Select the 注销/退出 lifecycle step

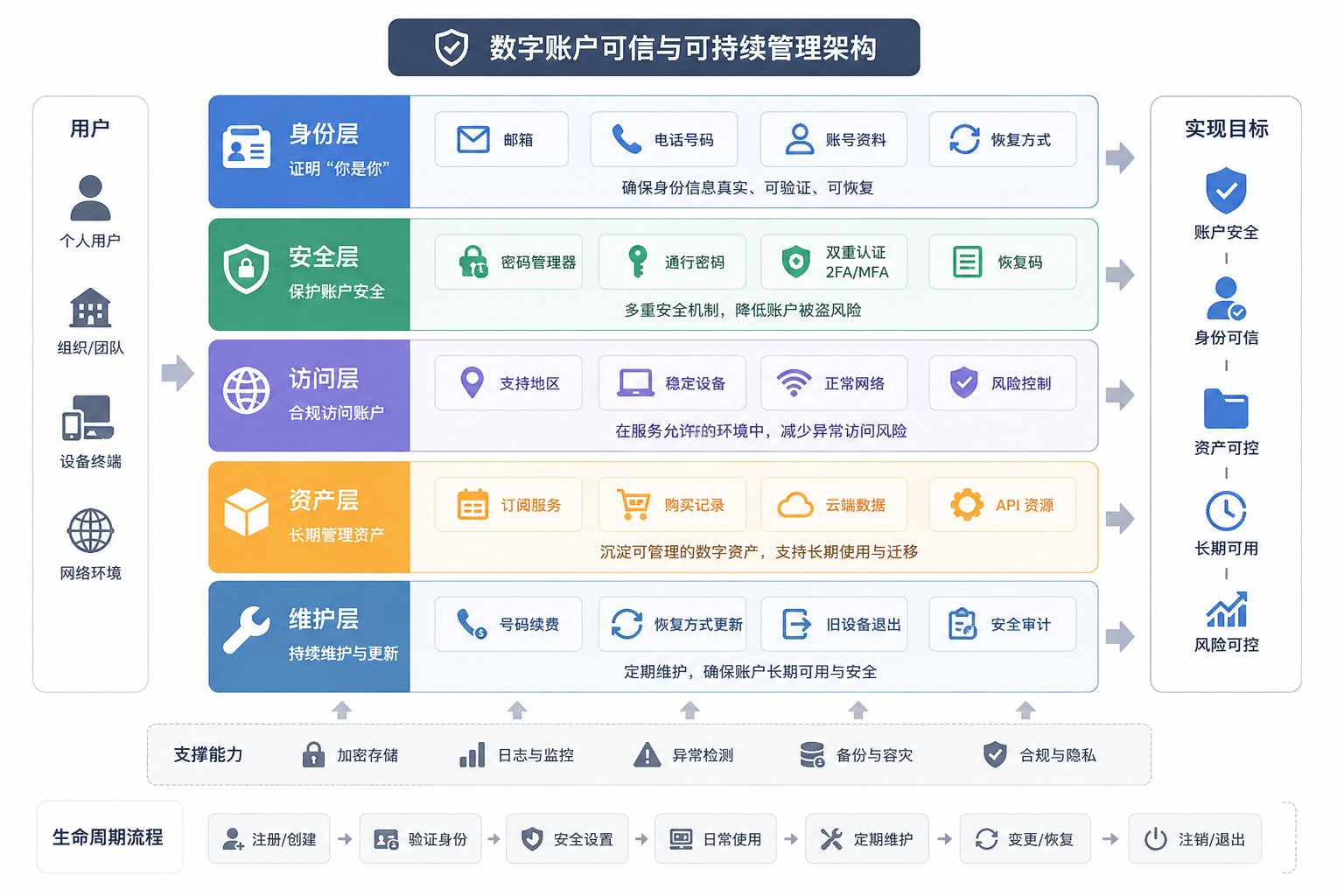(x=1195, y=839)
